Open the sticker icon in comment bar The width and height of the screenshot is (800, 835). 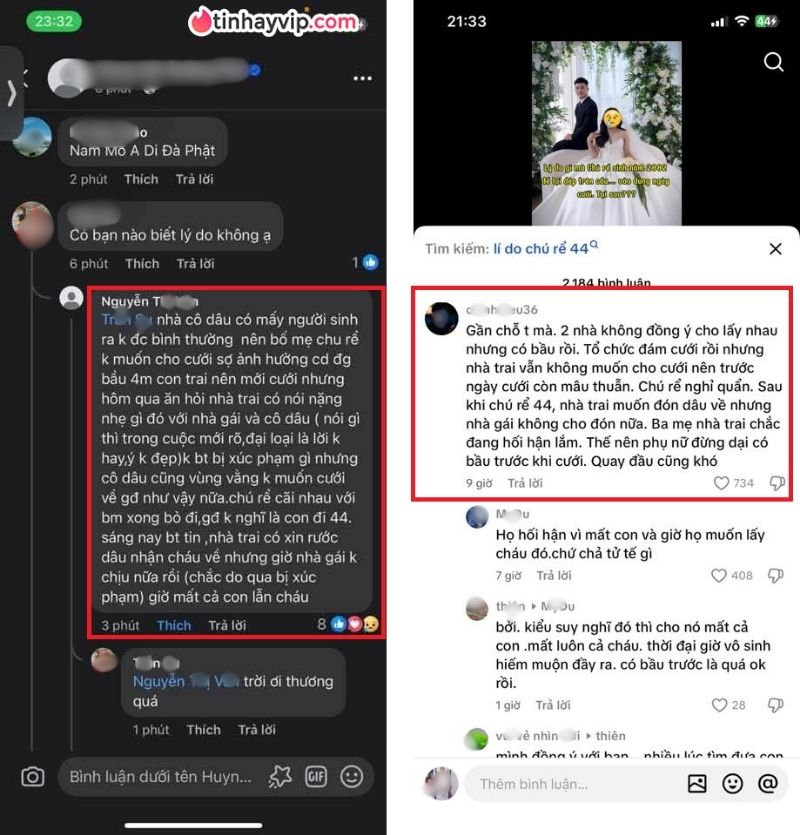click(280, 776)
